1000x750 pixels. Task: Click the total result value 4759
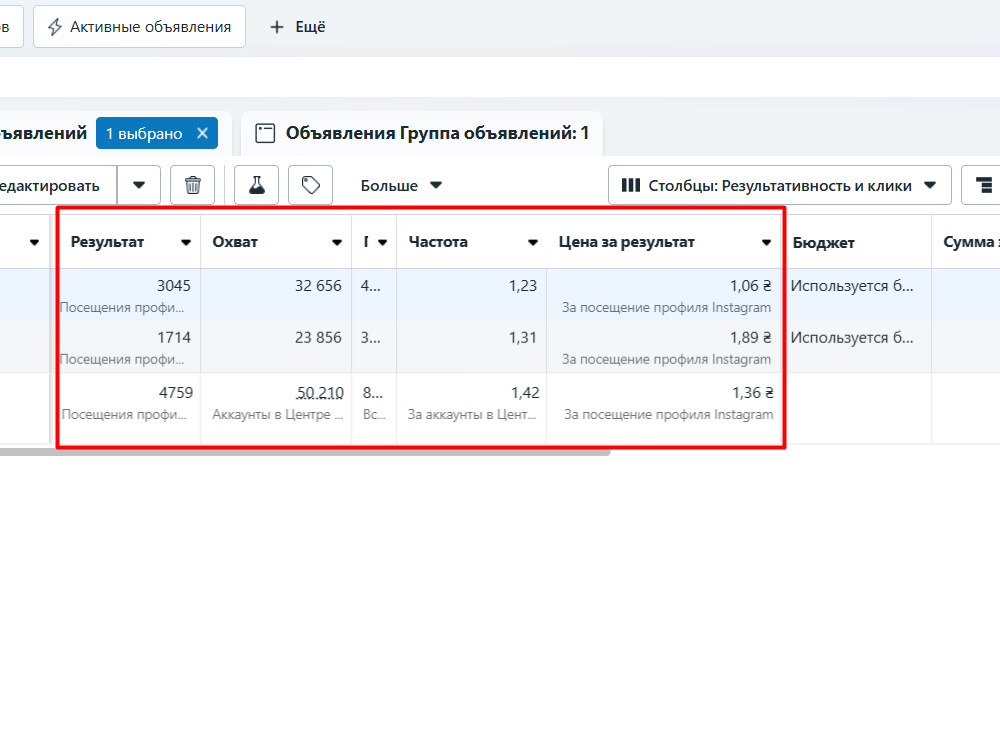(x=176, y=392)
